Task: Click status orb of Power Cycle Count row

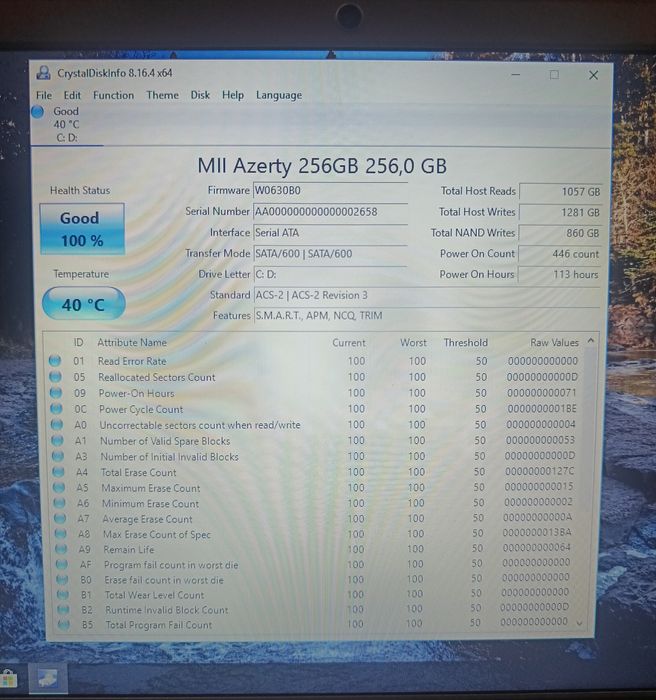Action: 56,409
